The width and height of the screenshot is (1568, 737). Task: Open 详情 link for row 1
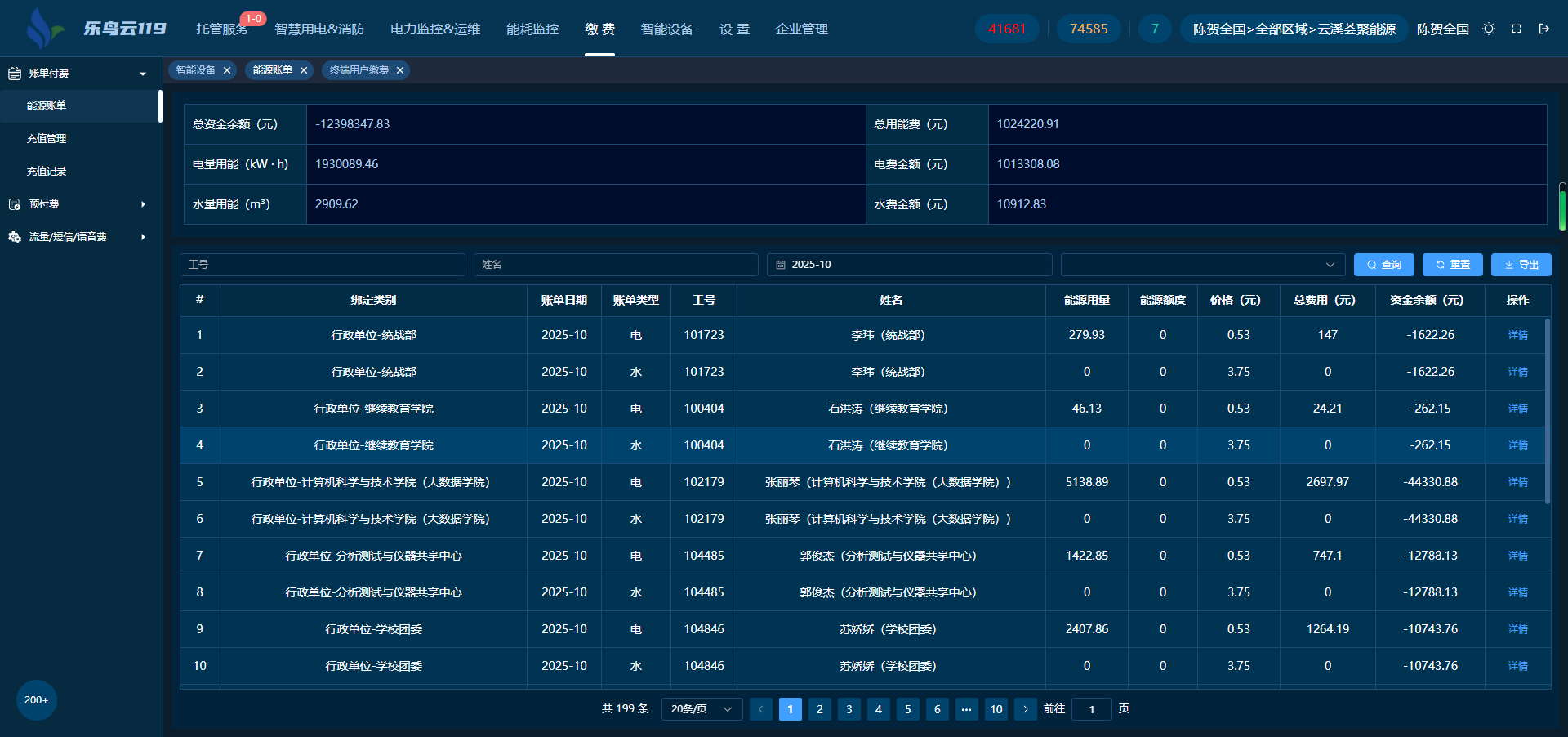click(1517, 335)
